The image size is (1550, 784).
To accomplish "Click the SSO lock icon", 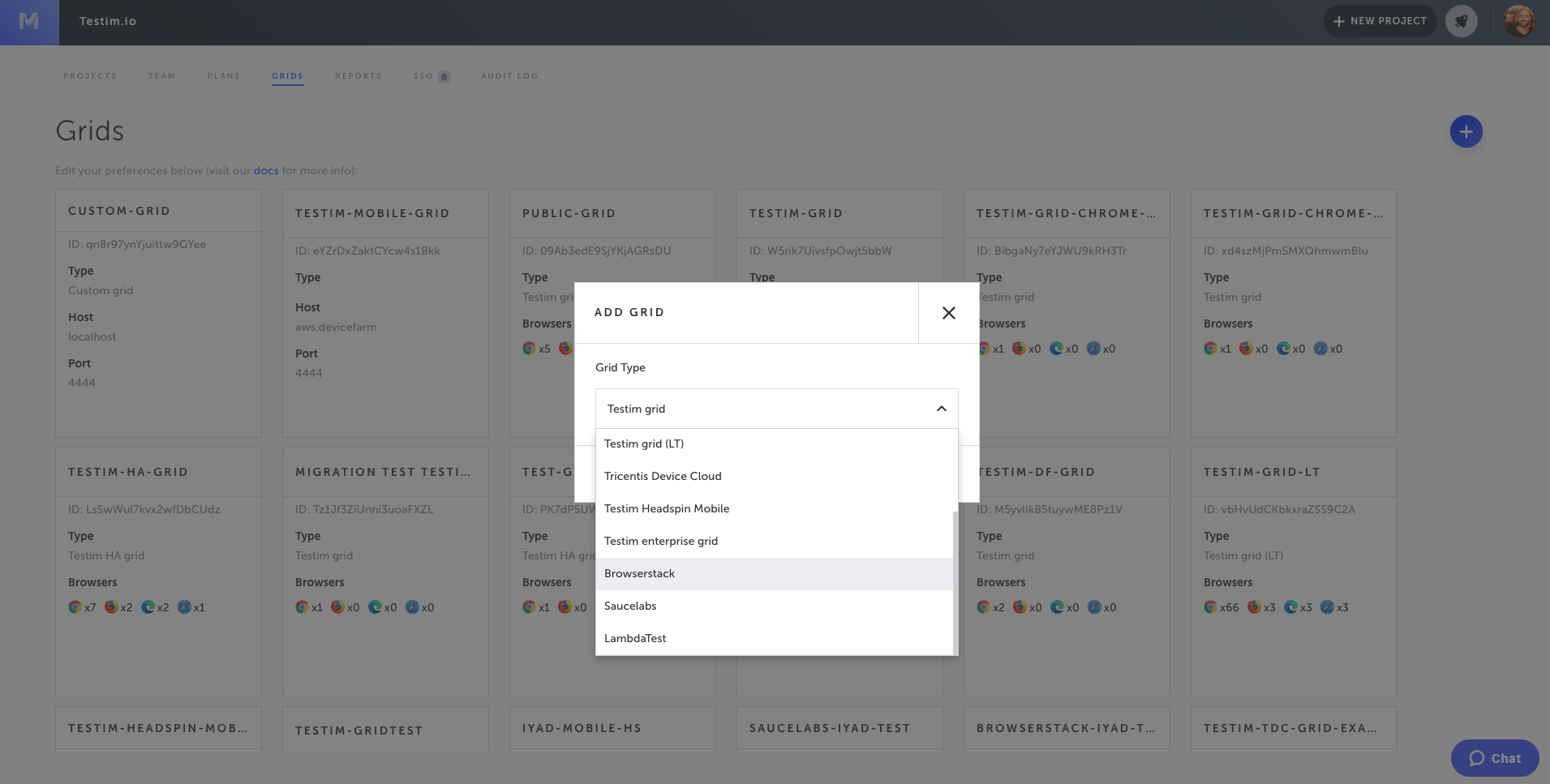I will point(444,76).
